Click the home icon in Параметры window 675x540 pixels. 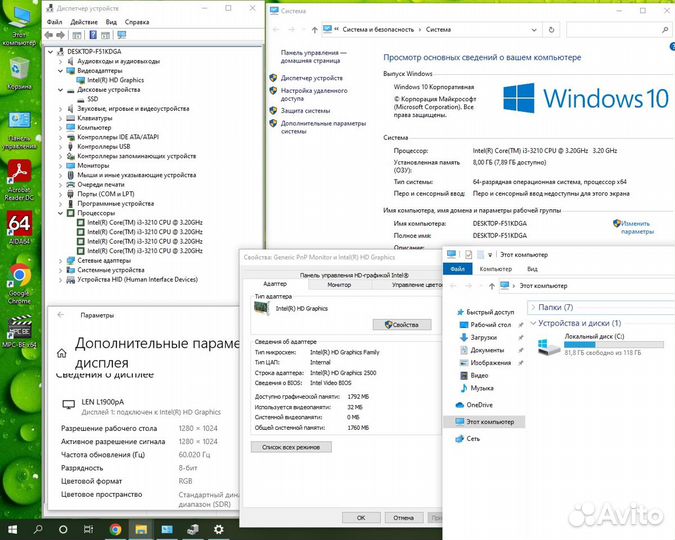62,353
